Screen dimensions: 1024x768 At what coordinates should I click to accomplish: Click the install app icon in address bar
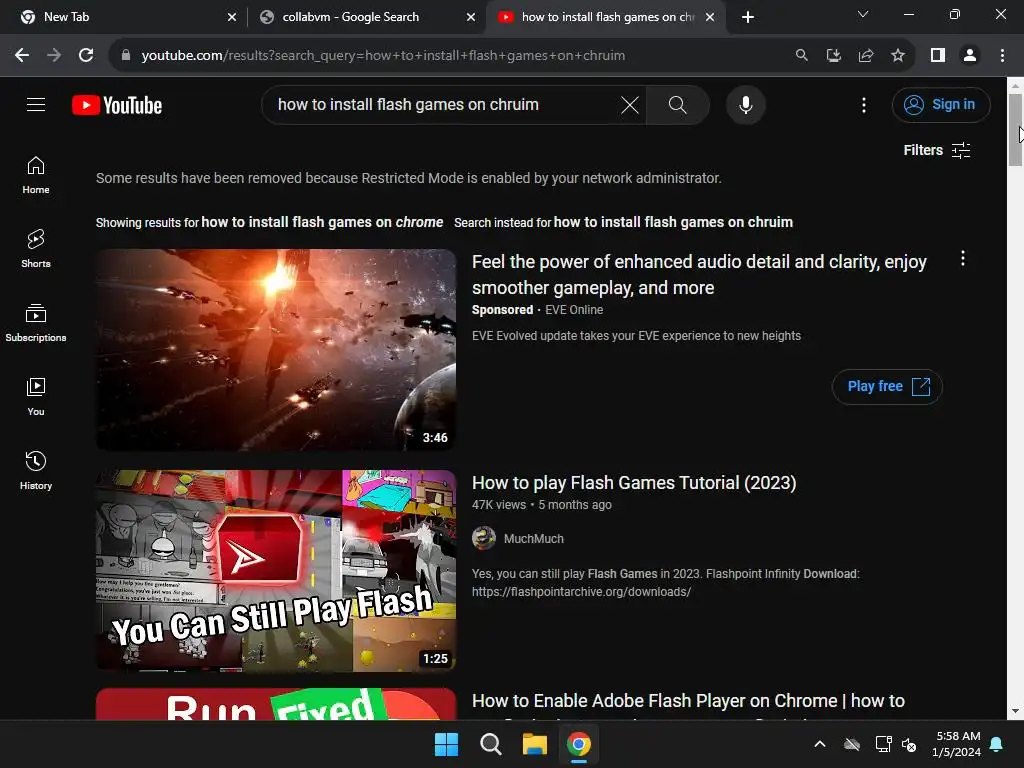click(833, 56)
